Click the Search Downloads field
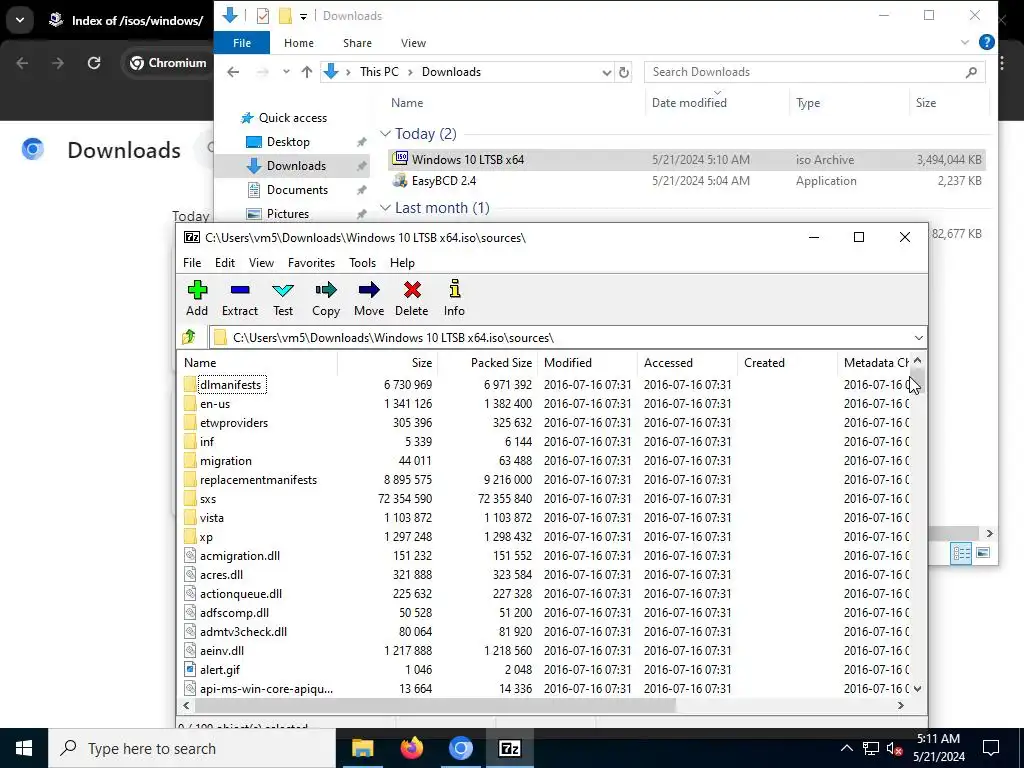Image resolution: width=1024 pixels, height=768 pixels. click(814, 72)
